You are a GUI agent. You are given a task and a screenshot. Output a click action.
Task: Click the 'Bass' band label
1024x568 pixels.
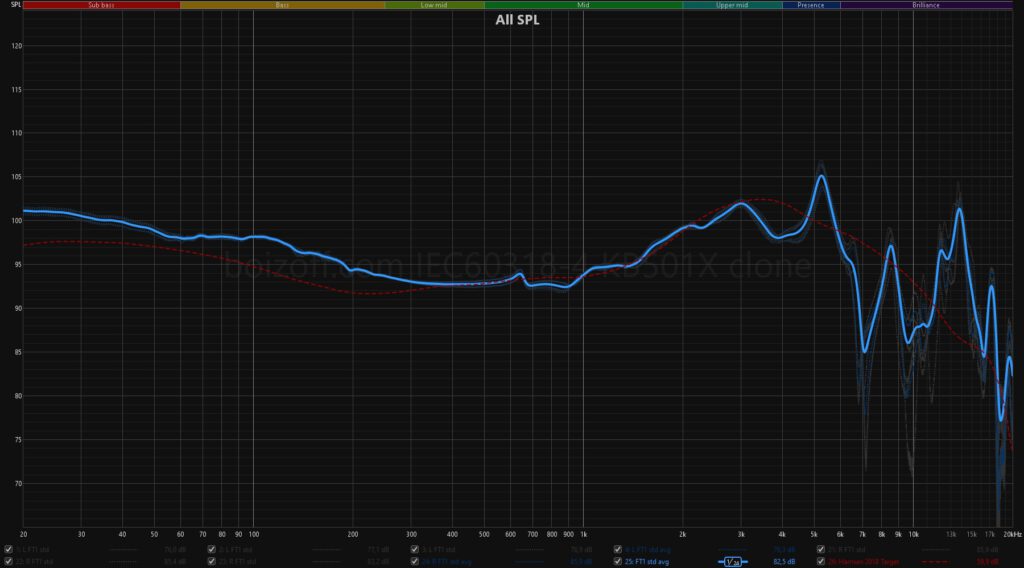[282, 5]
